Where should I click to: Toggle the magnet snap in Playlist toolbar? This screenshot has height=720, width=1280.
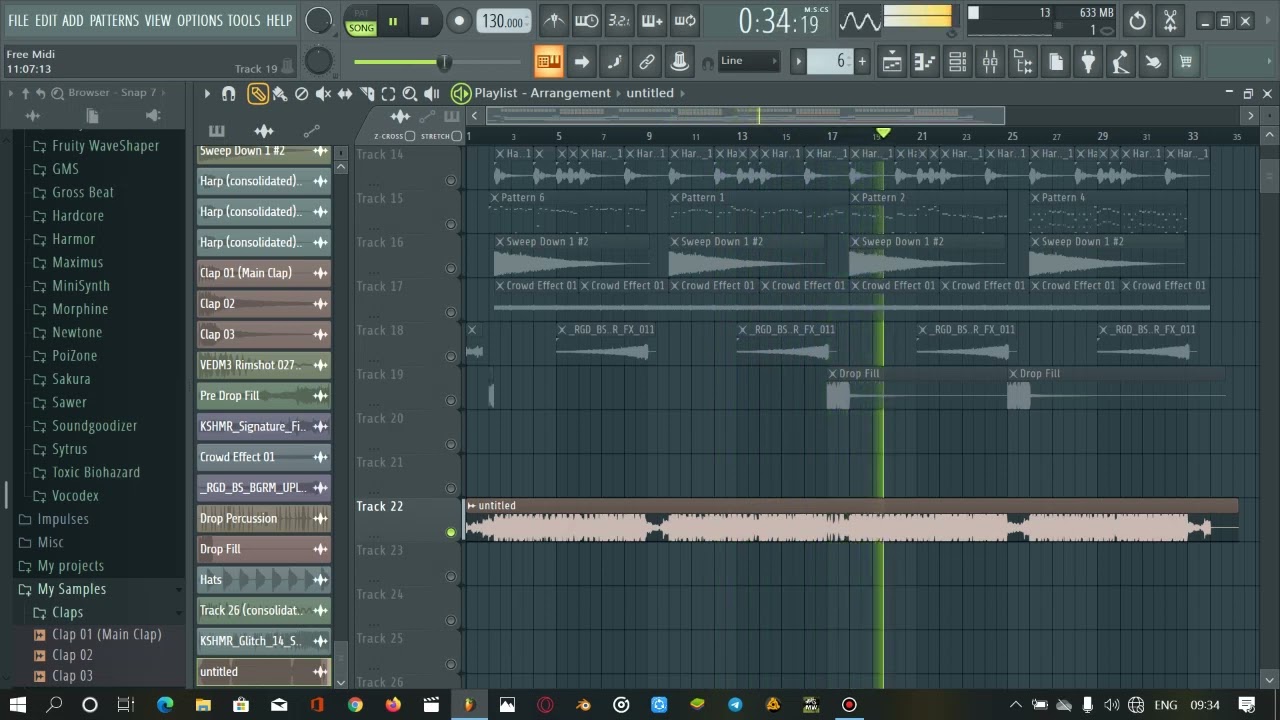[x=229, y=93]
